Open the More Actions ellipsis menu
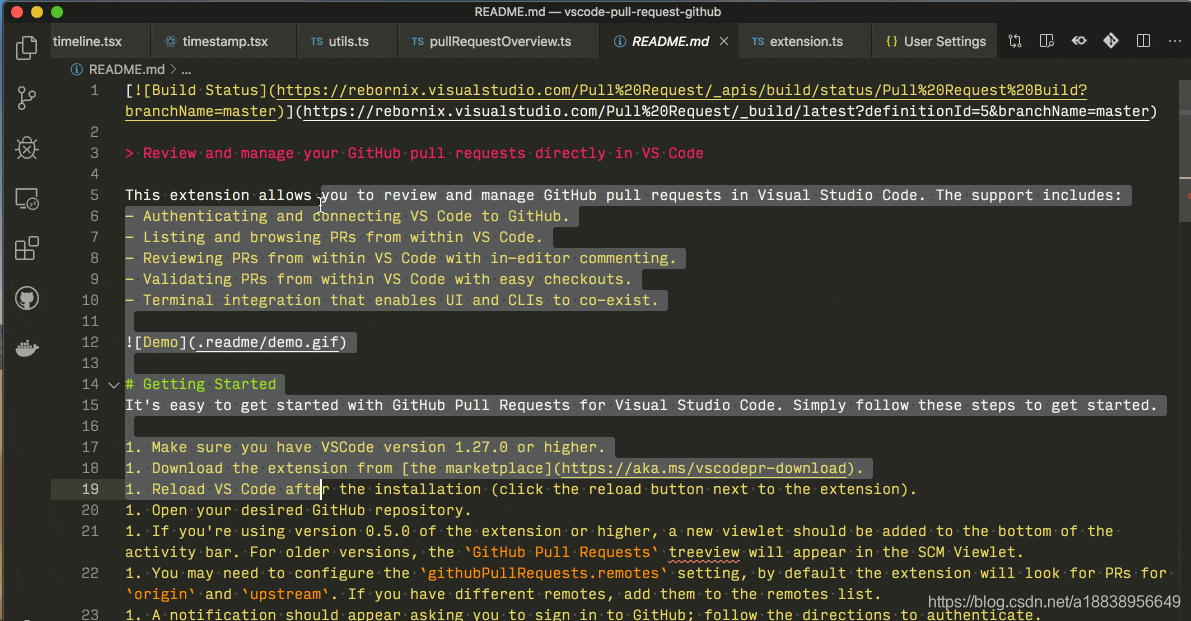Viewport: 1191px width, 621px height. click(1174, 41)
